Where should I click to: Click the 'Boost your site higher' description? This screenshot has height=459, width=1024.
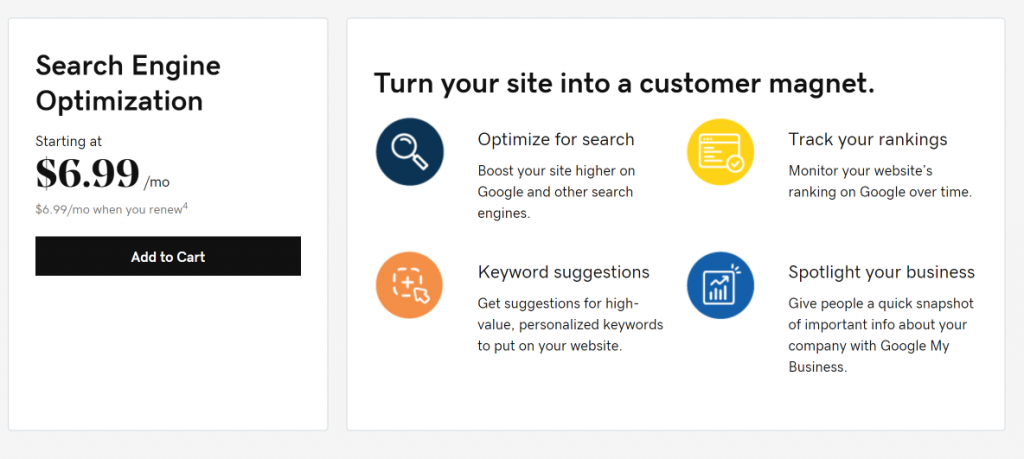coord(556,191)
